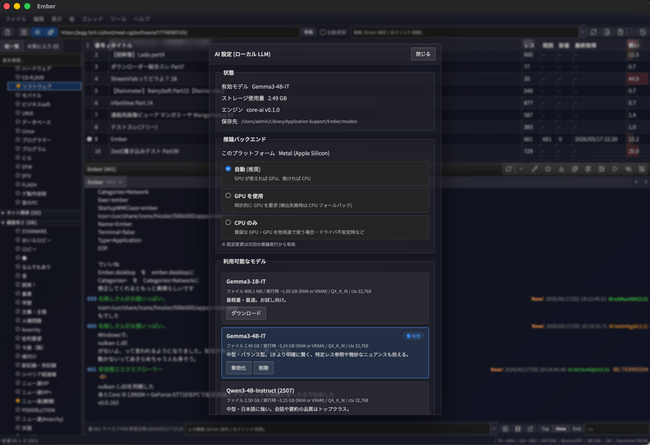Click the エンジン core-ai v0.1.0 text
Screen dimensions: 650x445
point(250,110)
